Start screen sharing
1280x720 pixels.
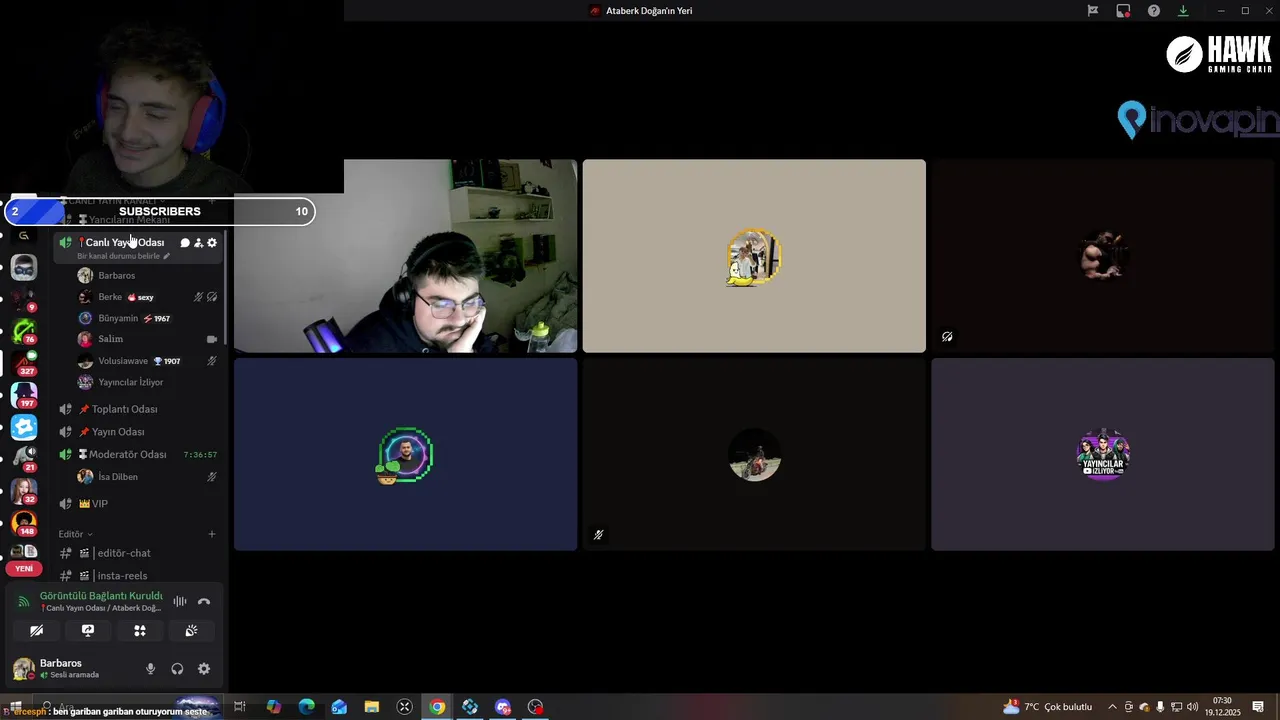88,631
